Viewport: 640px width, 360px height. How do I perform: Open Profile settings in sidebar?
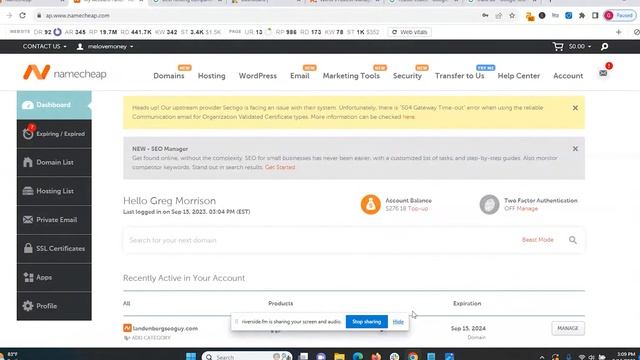pos(54,306)
